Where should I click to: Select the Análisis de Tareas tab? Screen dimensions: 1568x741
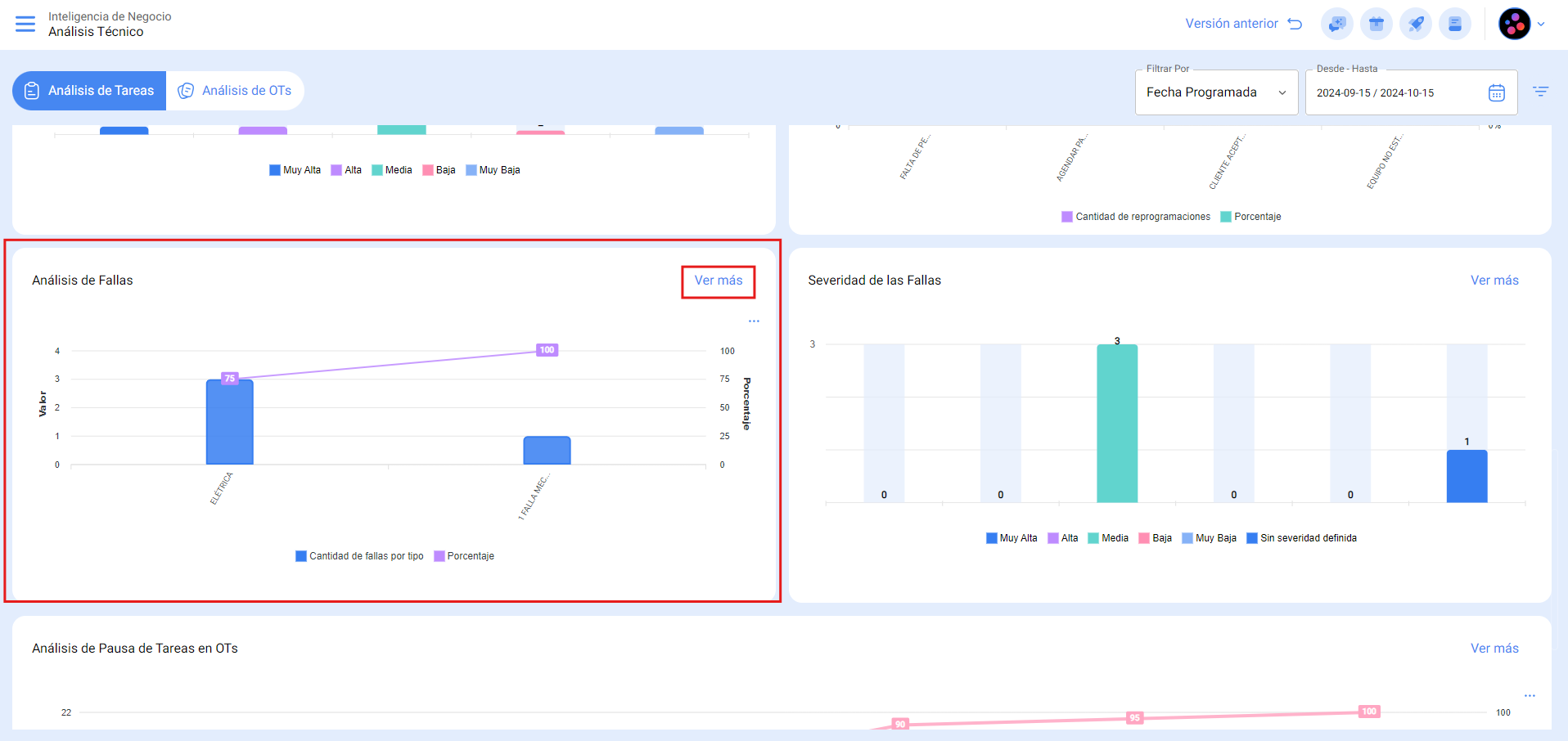click(x=89, y=91)
